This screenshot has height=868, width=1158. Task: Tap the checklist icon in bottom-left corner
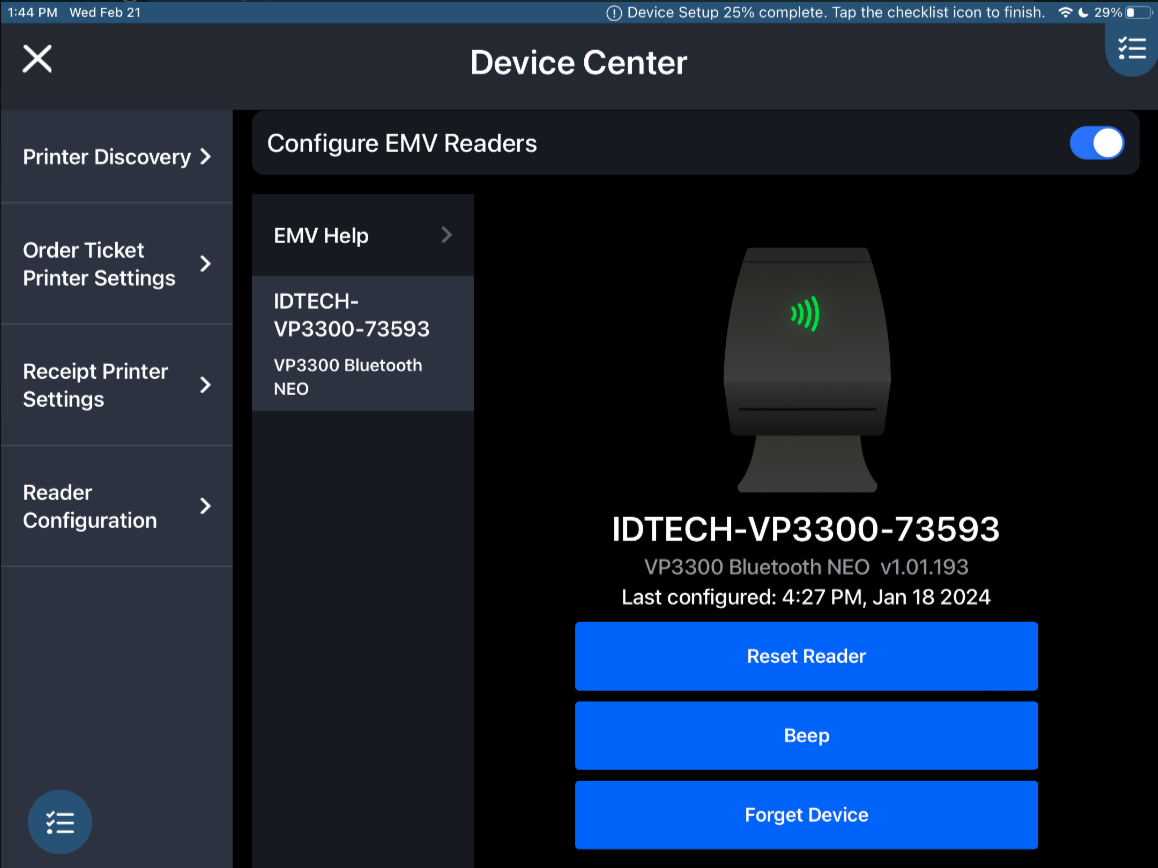(x=60, y=822)
